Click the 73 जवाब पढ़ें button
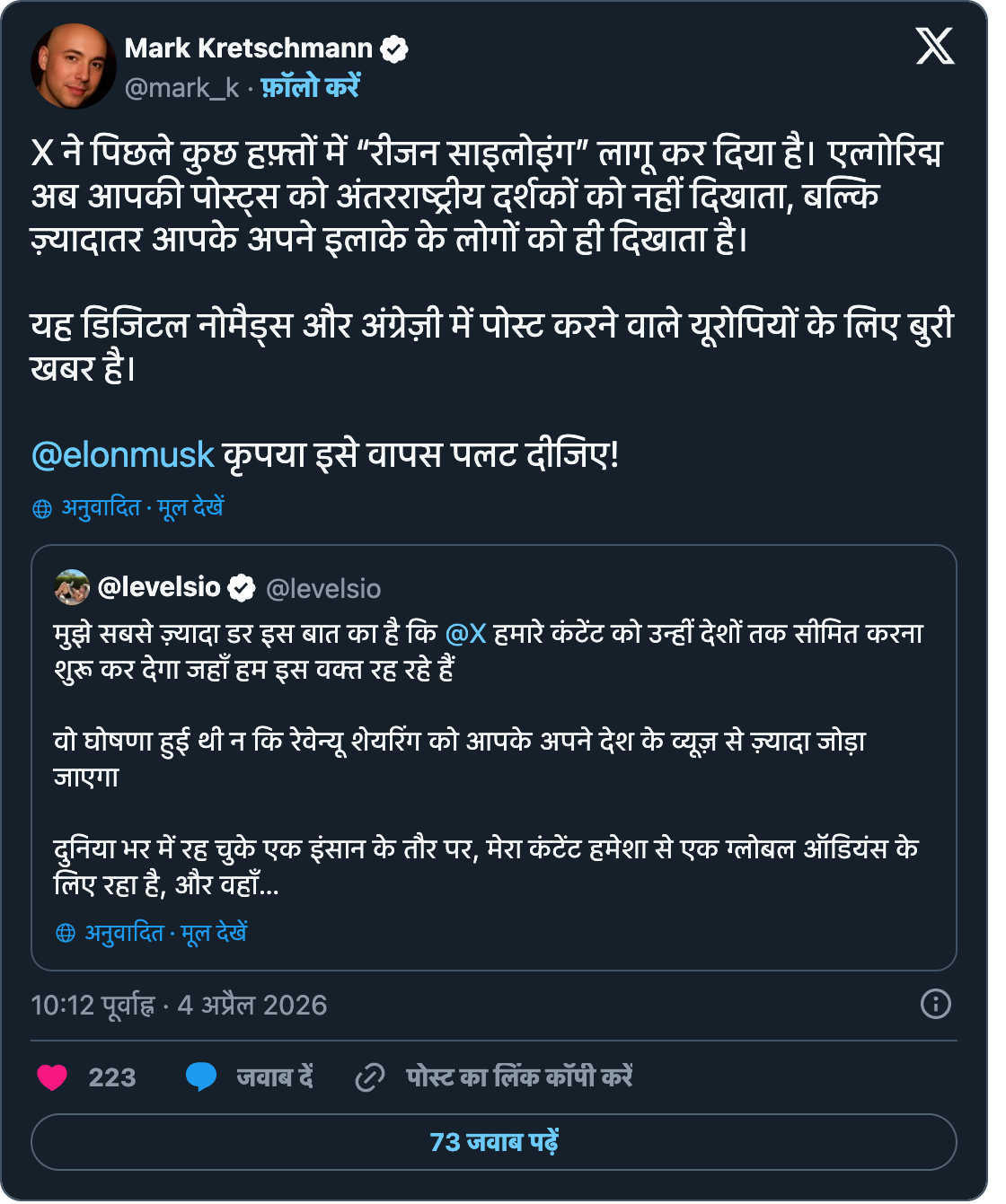The width and height of the screenshot is (1006, 1204). 494,1142
